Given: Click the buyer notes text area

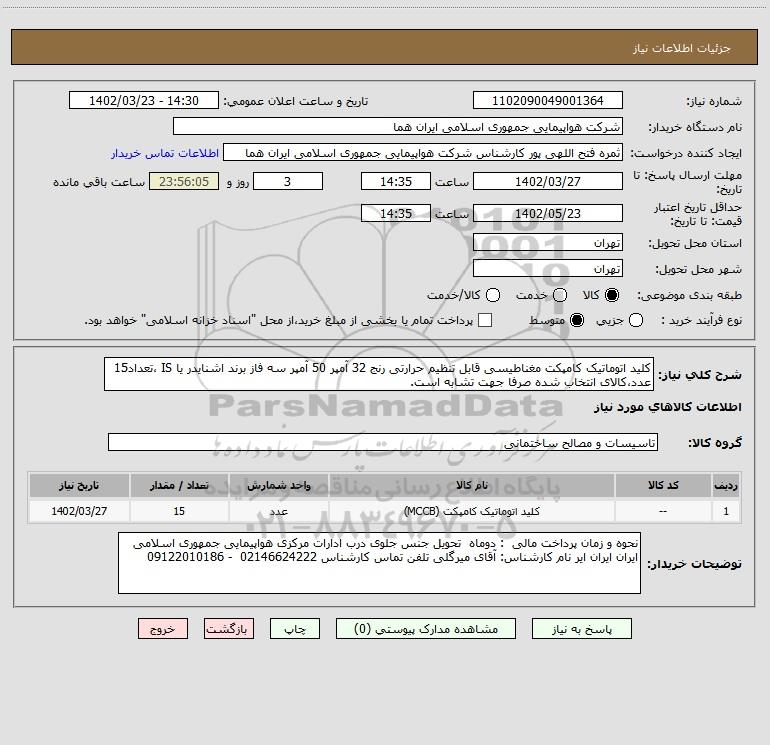Looking at the screenshot, I should point(379,563).
